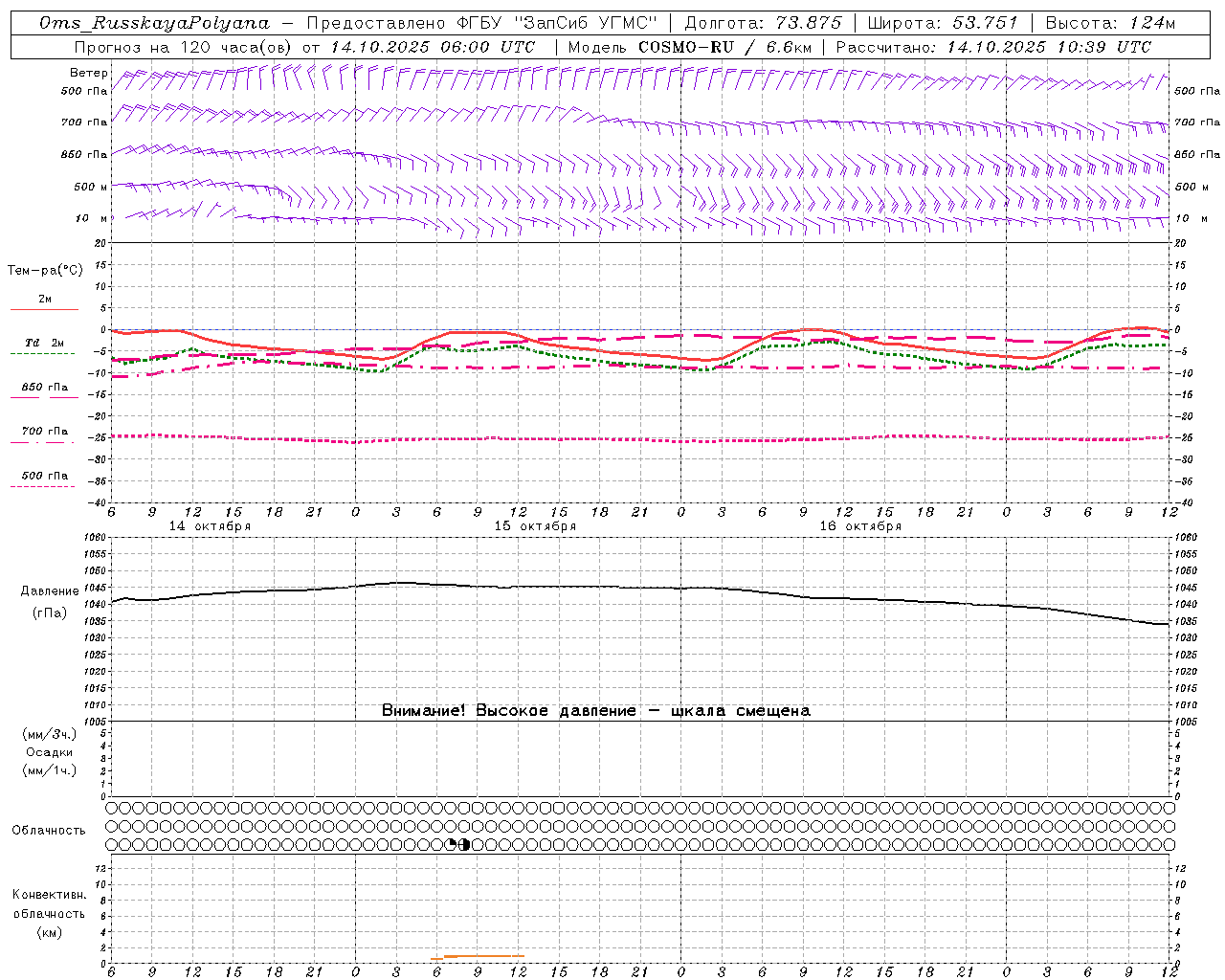Click the dotted line sample under 500 гПа legend
This screenshot has width=1225, height=980.
point(43,487)
